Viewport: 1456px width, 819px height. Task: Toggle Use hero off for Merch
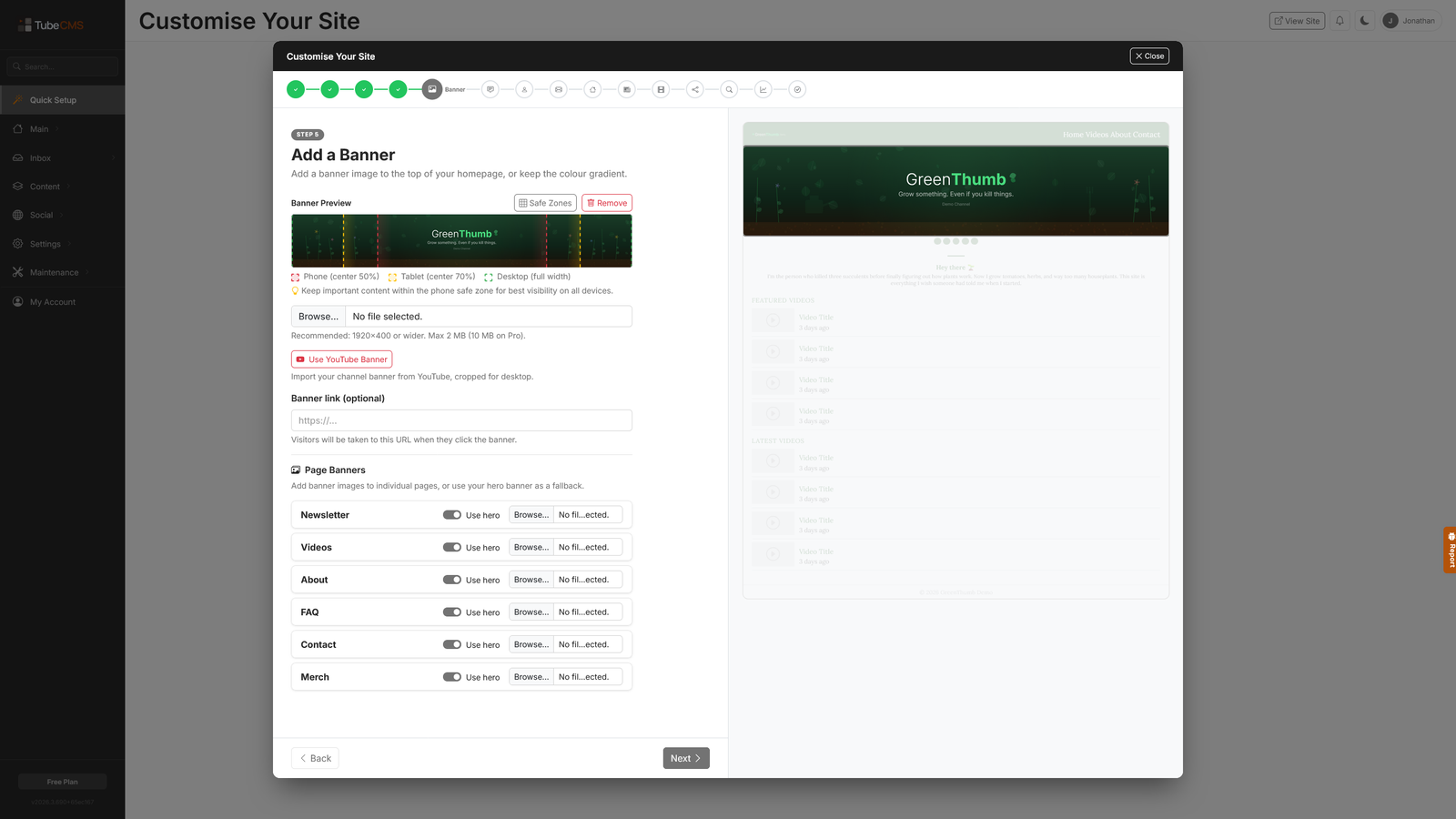[451, 676]
